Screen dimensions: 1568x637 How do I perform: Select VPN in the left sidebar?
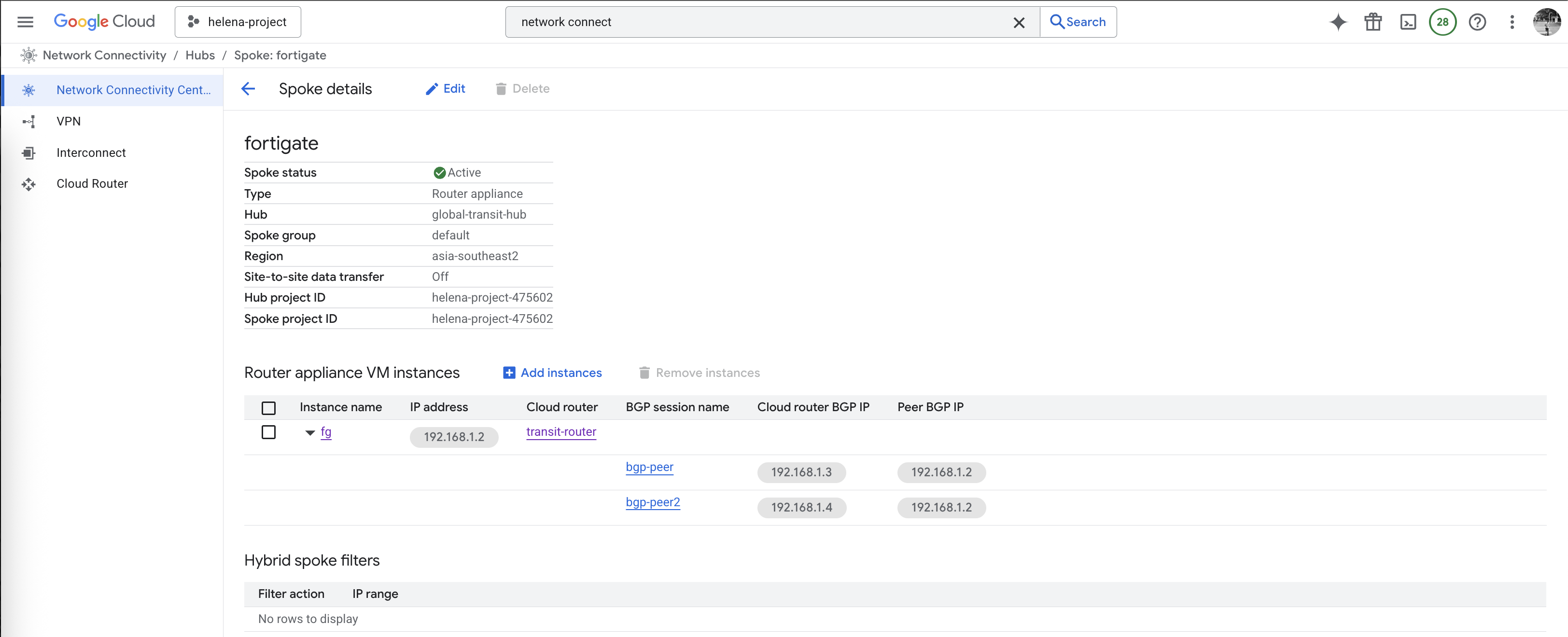click(x=68, y=121)
